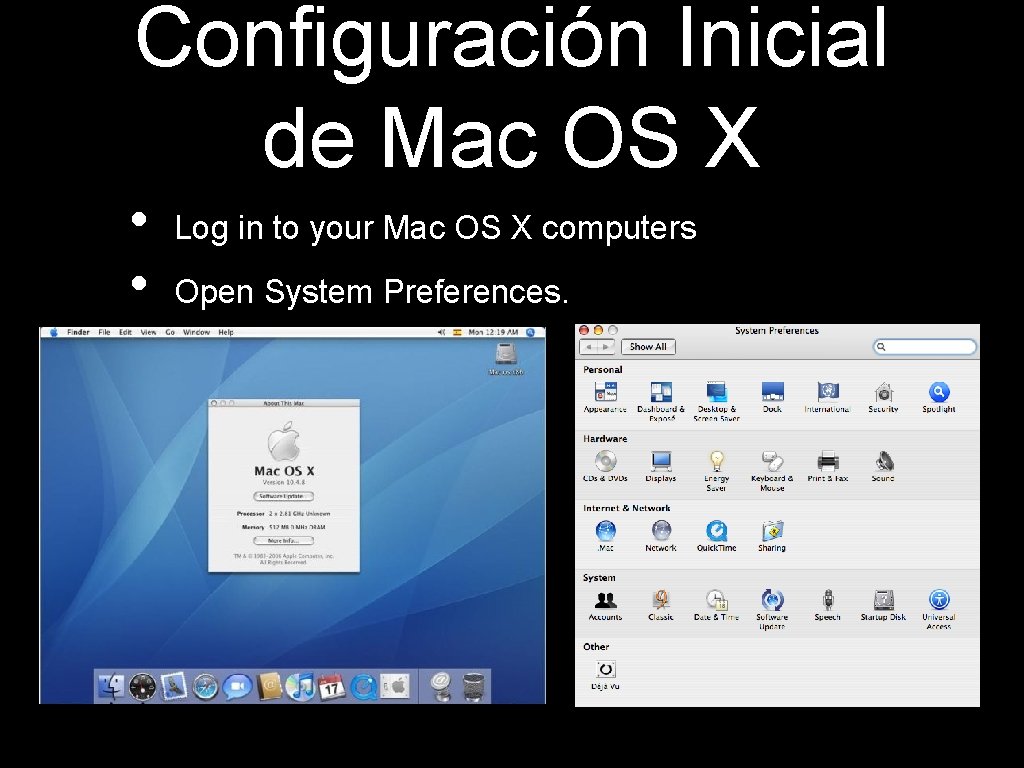Open Keyboard & Mouse preferences

pos(772,470)
